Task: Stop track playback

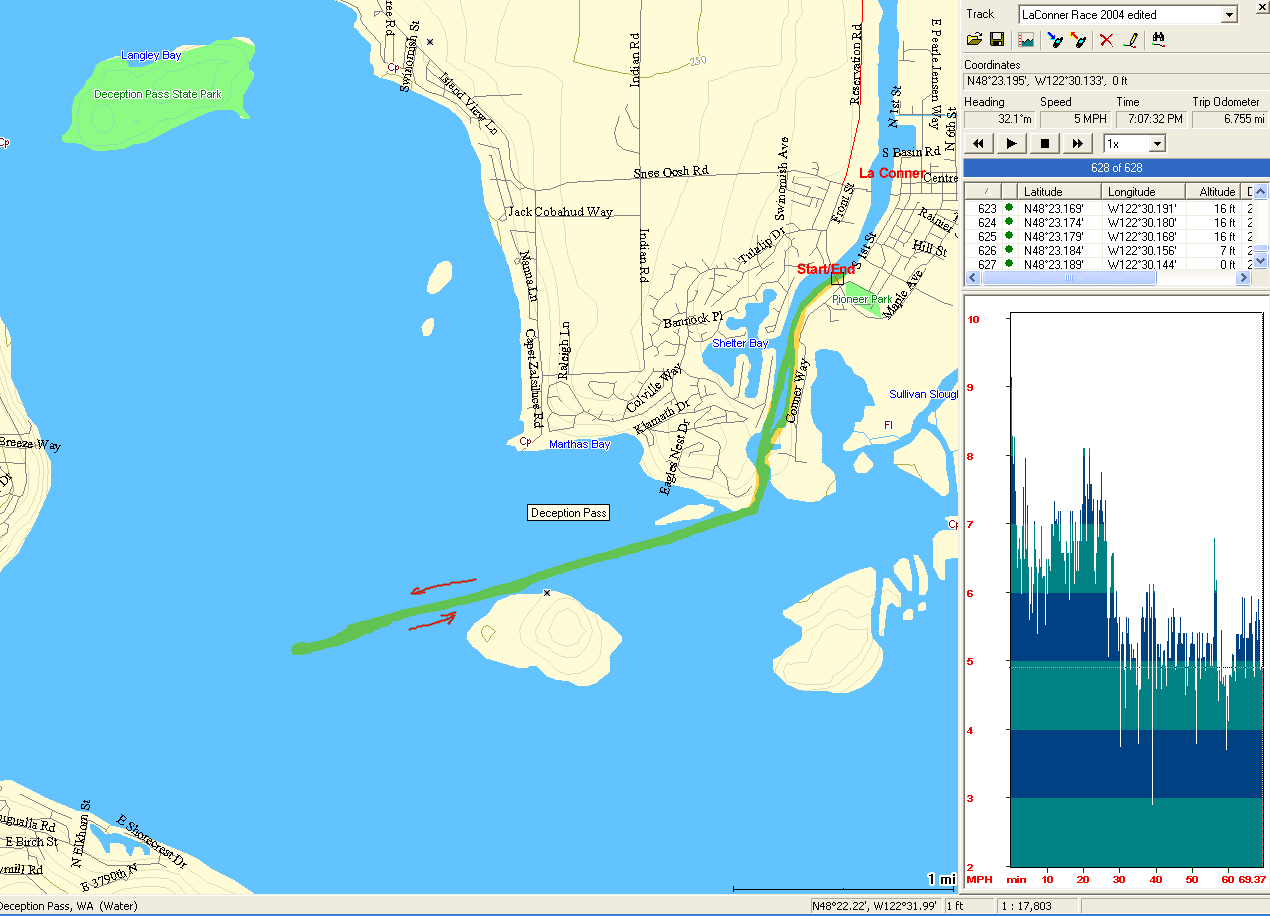Action: pyautogui.click(x=1044, y=144)
